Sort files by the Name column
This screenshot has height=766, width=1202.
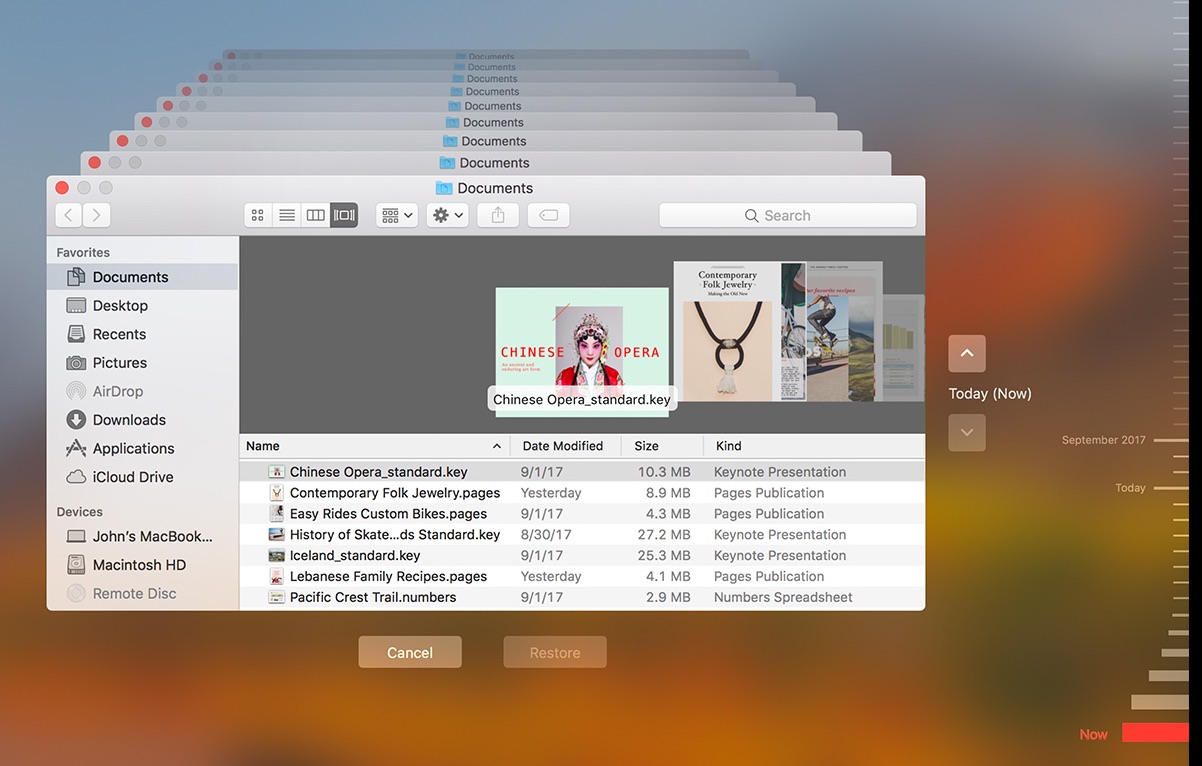(x=374, y=446)
